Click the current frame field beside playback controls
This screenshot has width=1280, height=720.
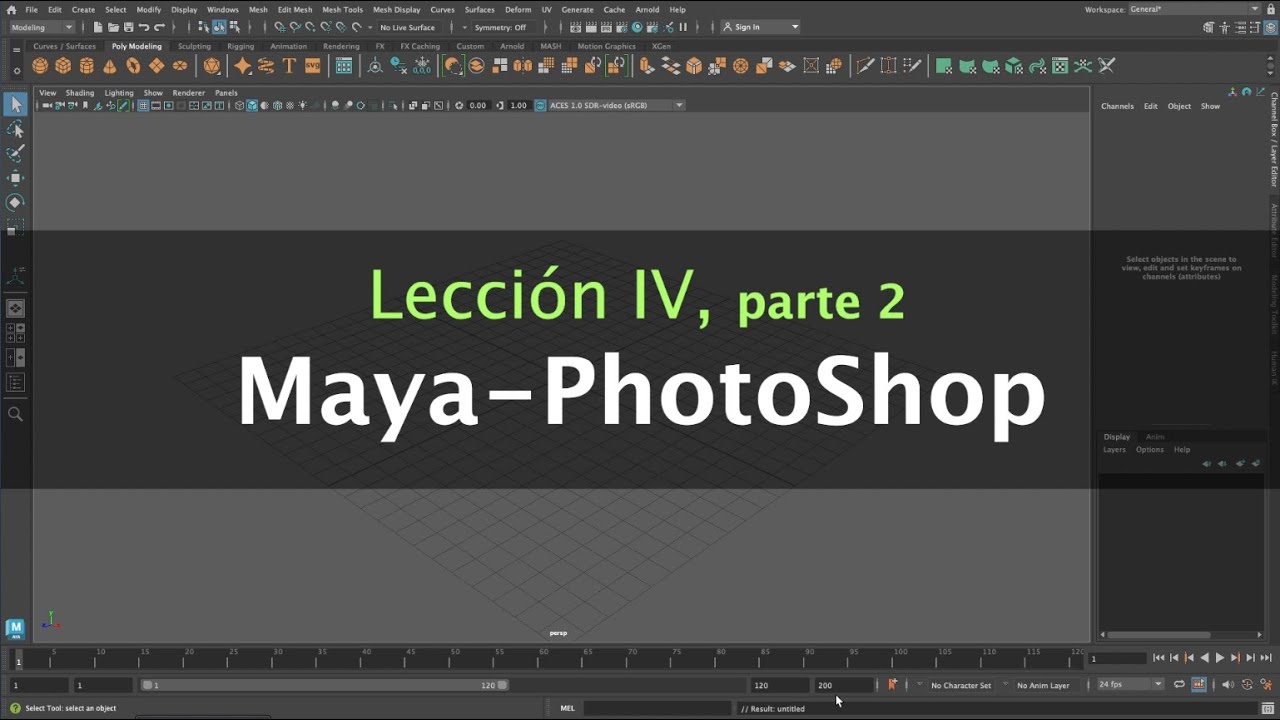pyautogui.click(x=1117, y=658)
